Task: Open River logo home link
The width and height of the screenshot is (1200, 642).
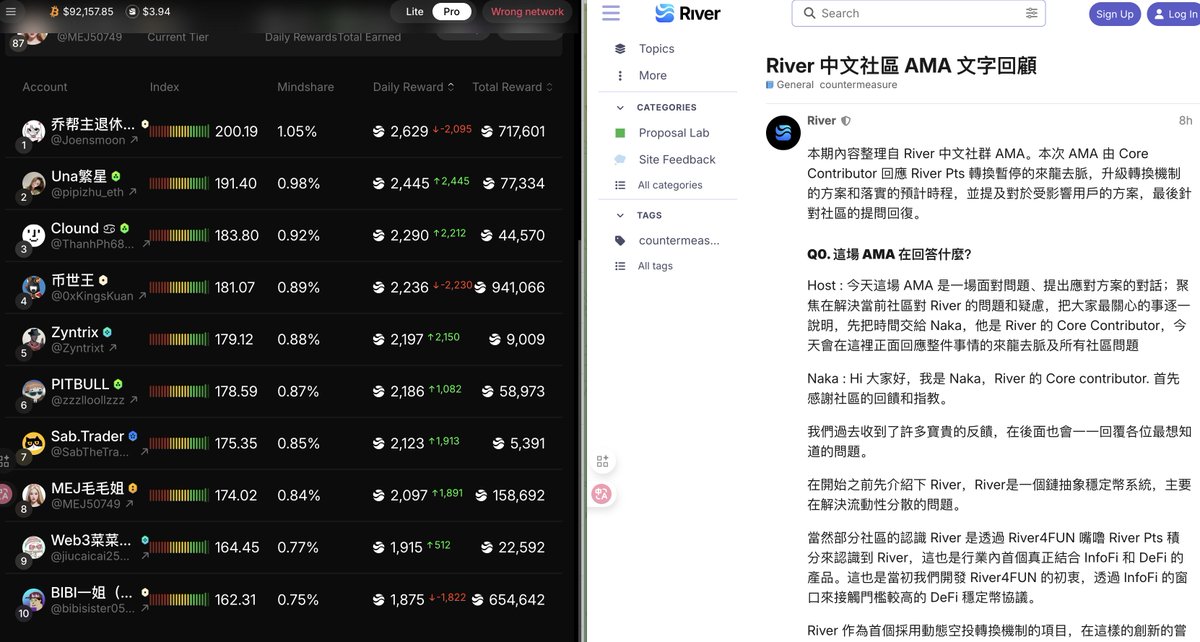Action: point(687,13)
